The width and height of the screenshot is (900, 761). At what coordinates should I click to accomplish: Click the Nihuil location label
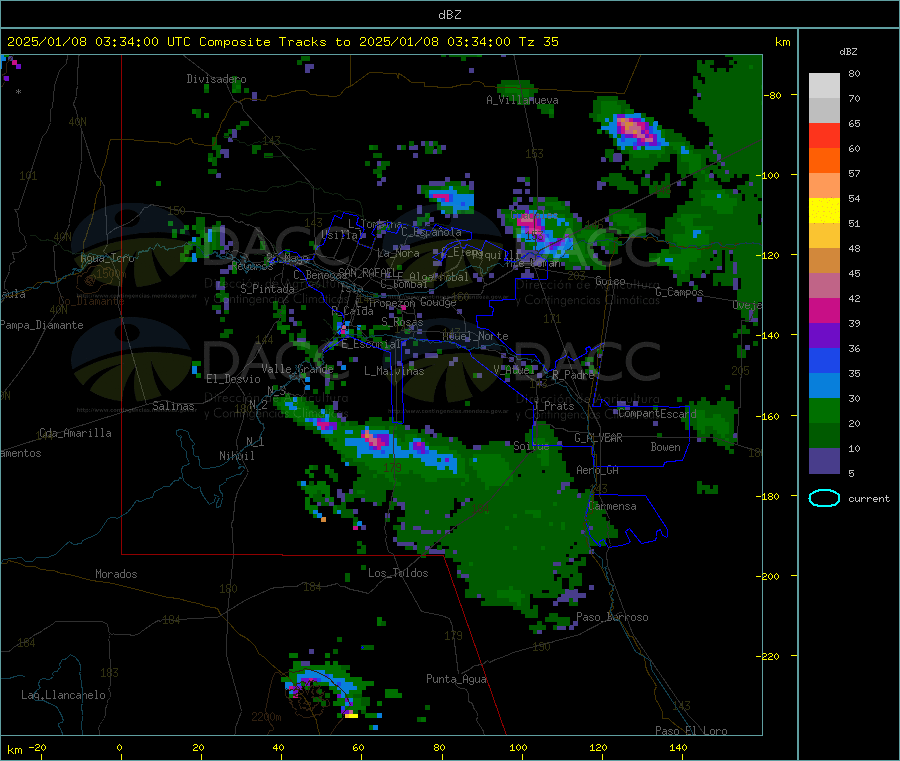pyautogui.click(x=237, y=456)
